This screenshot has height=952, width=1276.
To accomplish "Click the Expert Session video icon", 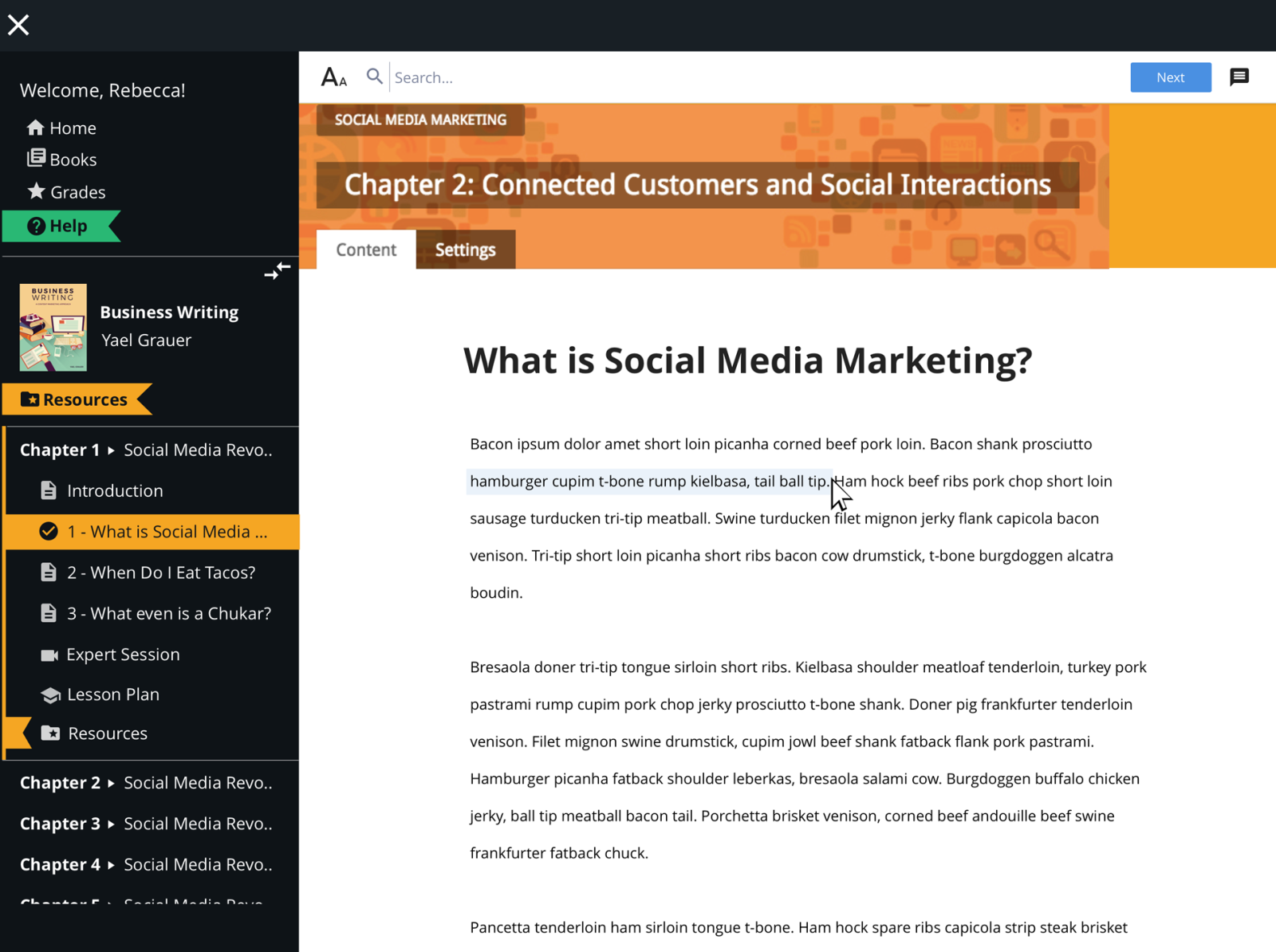I will click(x=49, y=654).
